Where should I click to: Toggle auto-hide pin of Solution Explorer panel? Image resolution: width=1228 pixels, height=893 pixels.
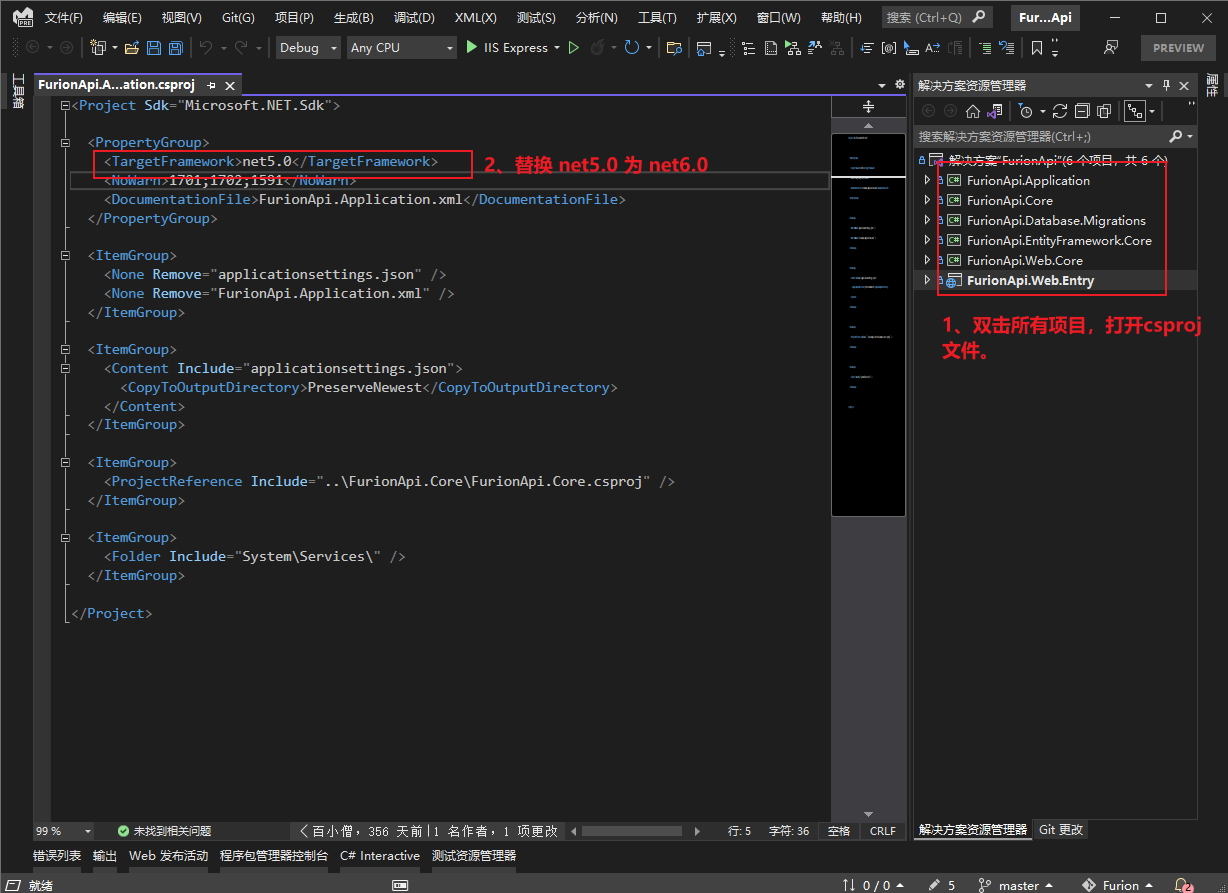1166,86
